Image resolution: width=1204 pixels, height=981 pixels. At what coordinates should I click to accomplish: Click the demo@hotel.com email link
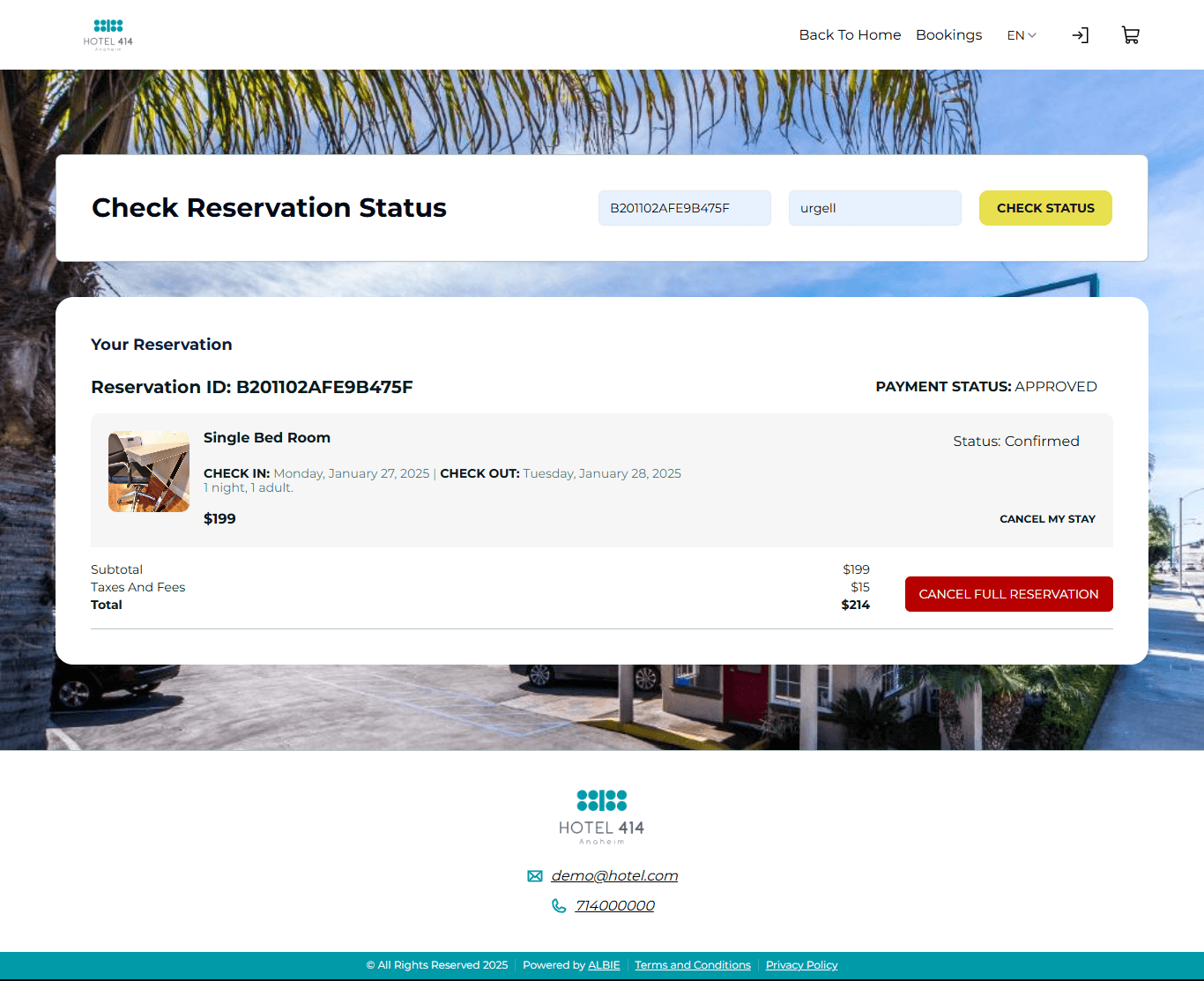click(614, 876)
